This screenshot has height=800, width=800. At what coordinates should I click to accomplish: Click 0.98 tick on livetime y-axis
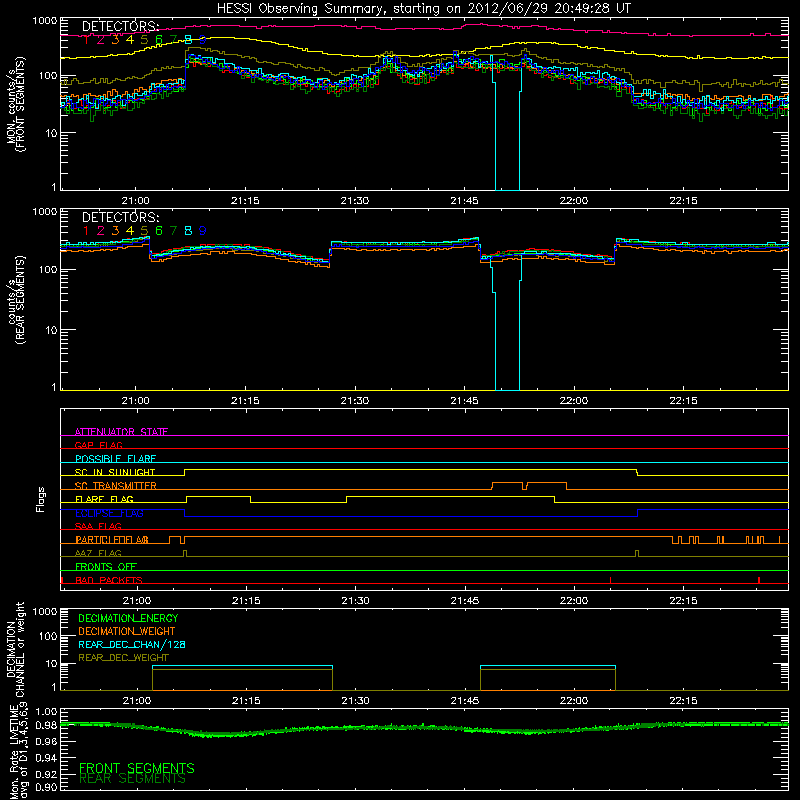47,726
